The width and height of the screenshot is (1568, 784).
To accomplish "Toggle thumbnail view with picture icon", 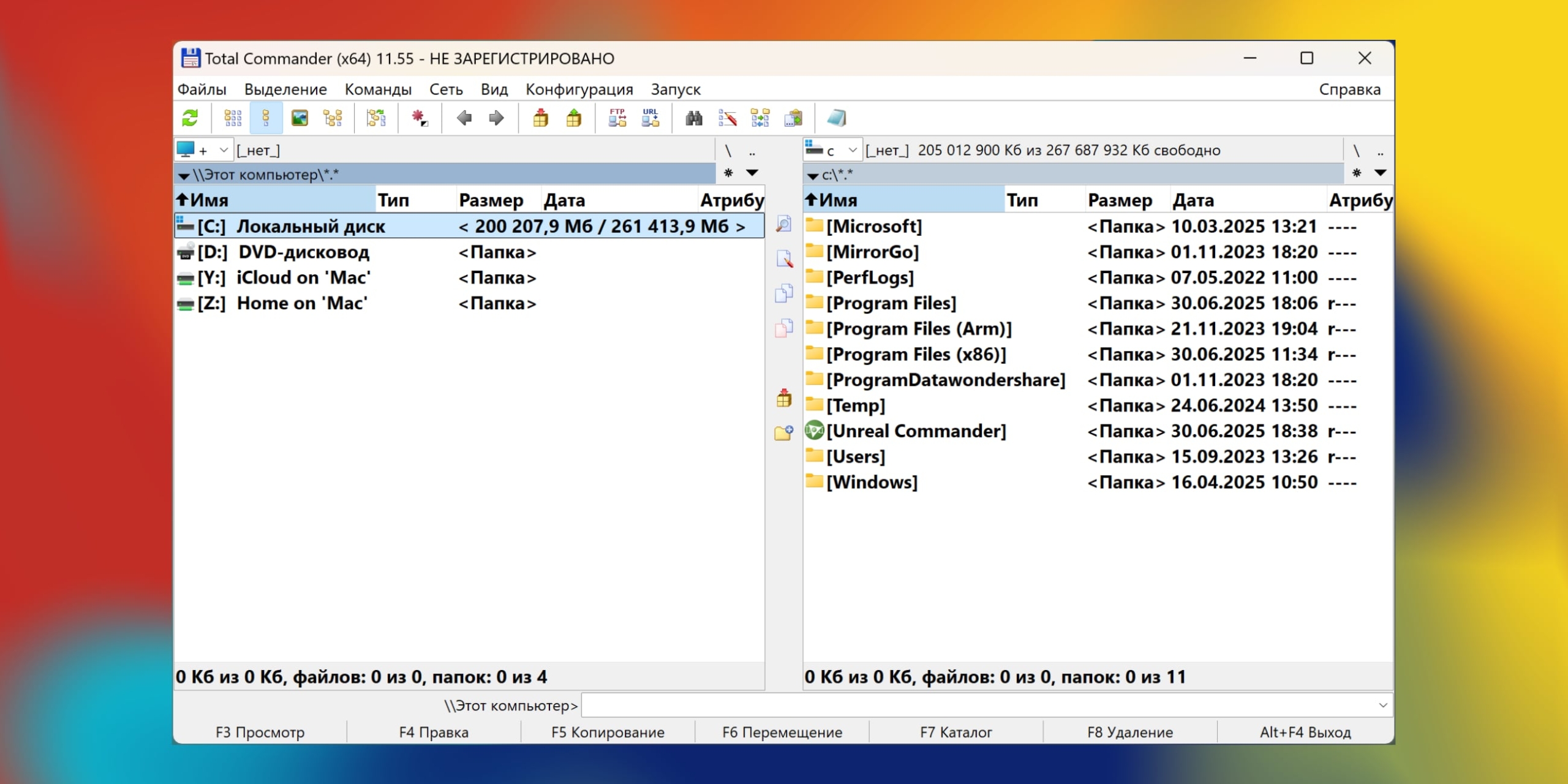I will point(300,118).
